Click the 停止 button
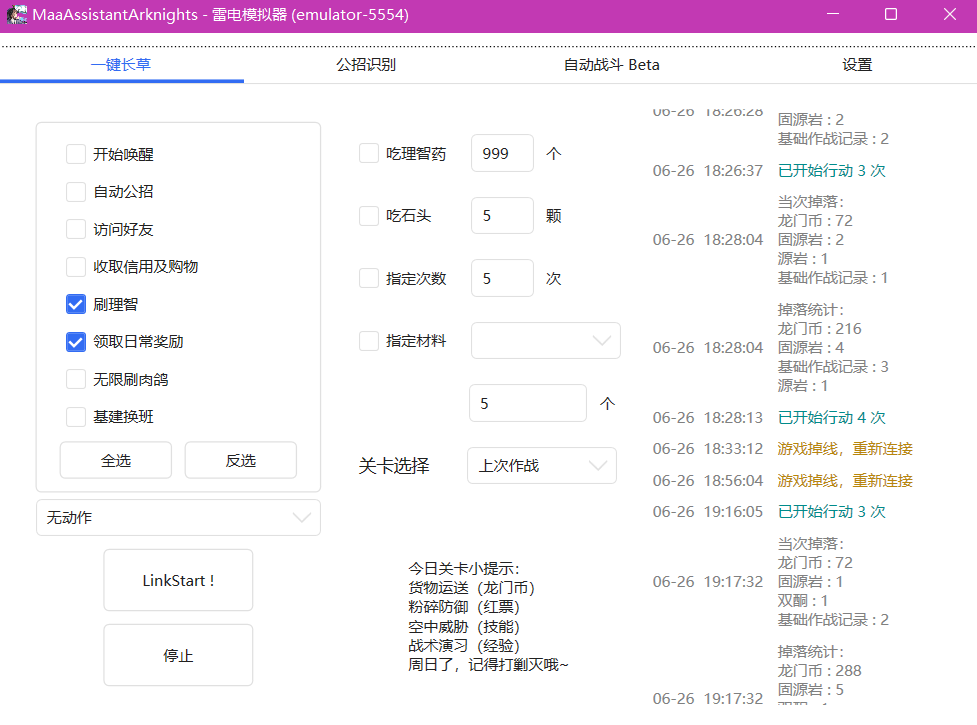Screen dimensions: 977x725 click(x=178, y=655)
